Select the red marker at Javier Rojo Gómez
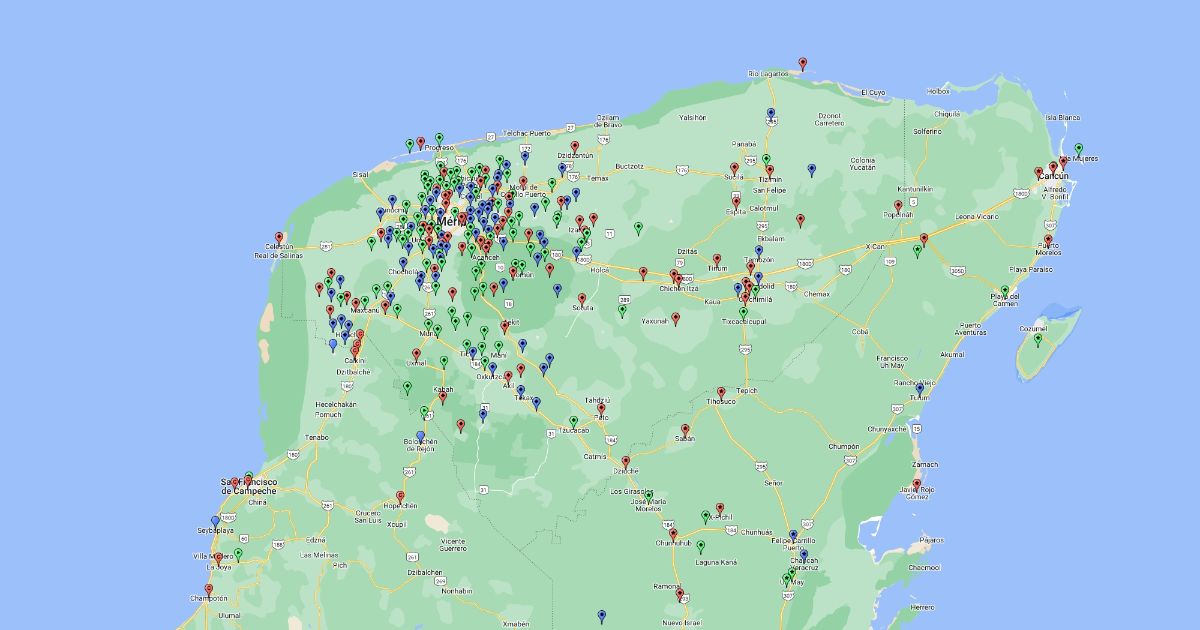1200x630 pixels. pyautogui.click(x=916, y=485)
